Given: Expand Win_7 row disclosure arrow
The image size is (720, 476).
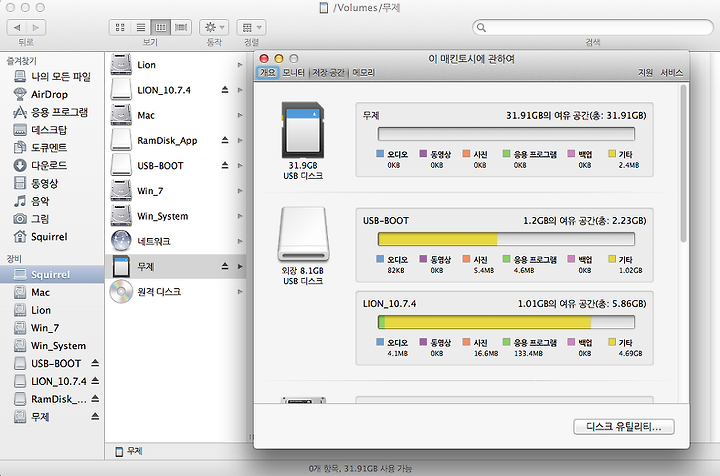Looking at the screenshot, I should click(x=240, y=191).
